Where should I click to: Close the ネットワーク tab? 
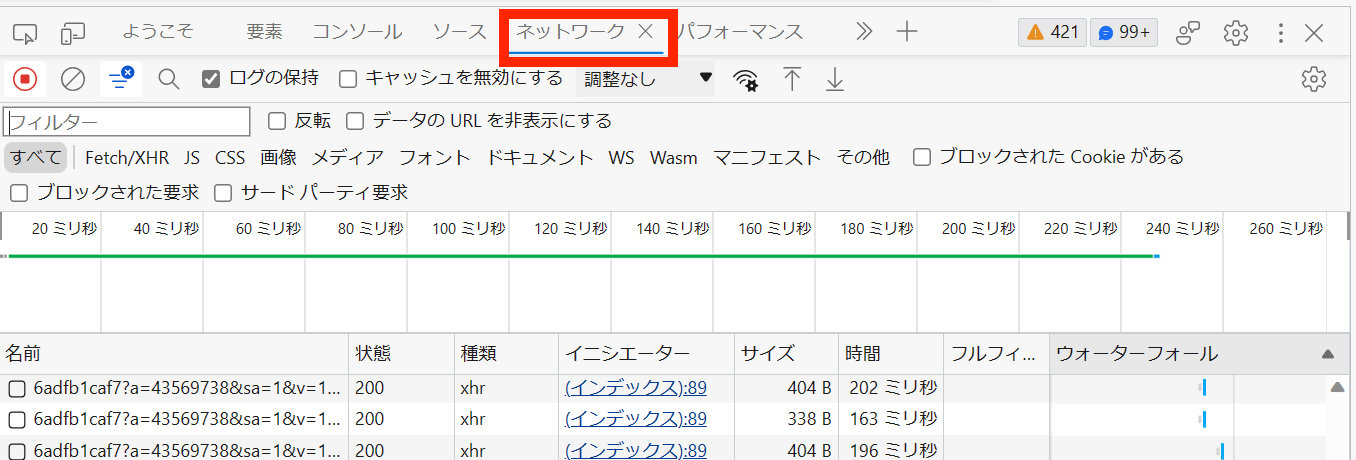point(646,32)
